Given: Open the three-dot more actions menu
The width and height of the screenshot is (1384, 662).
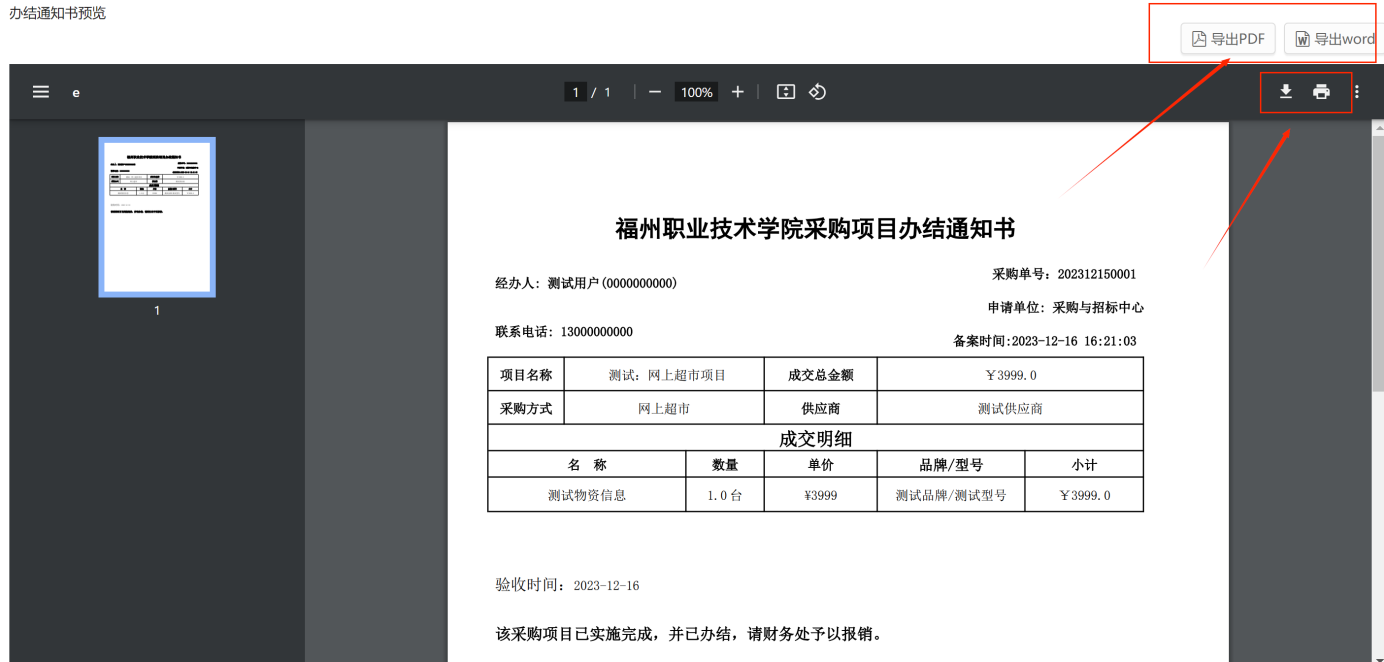Looking at the screenshot, I should (x=1357, y=92).
